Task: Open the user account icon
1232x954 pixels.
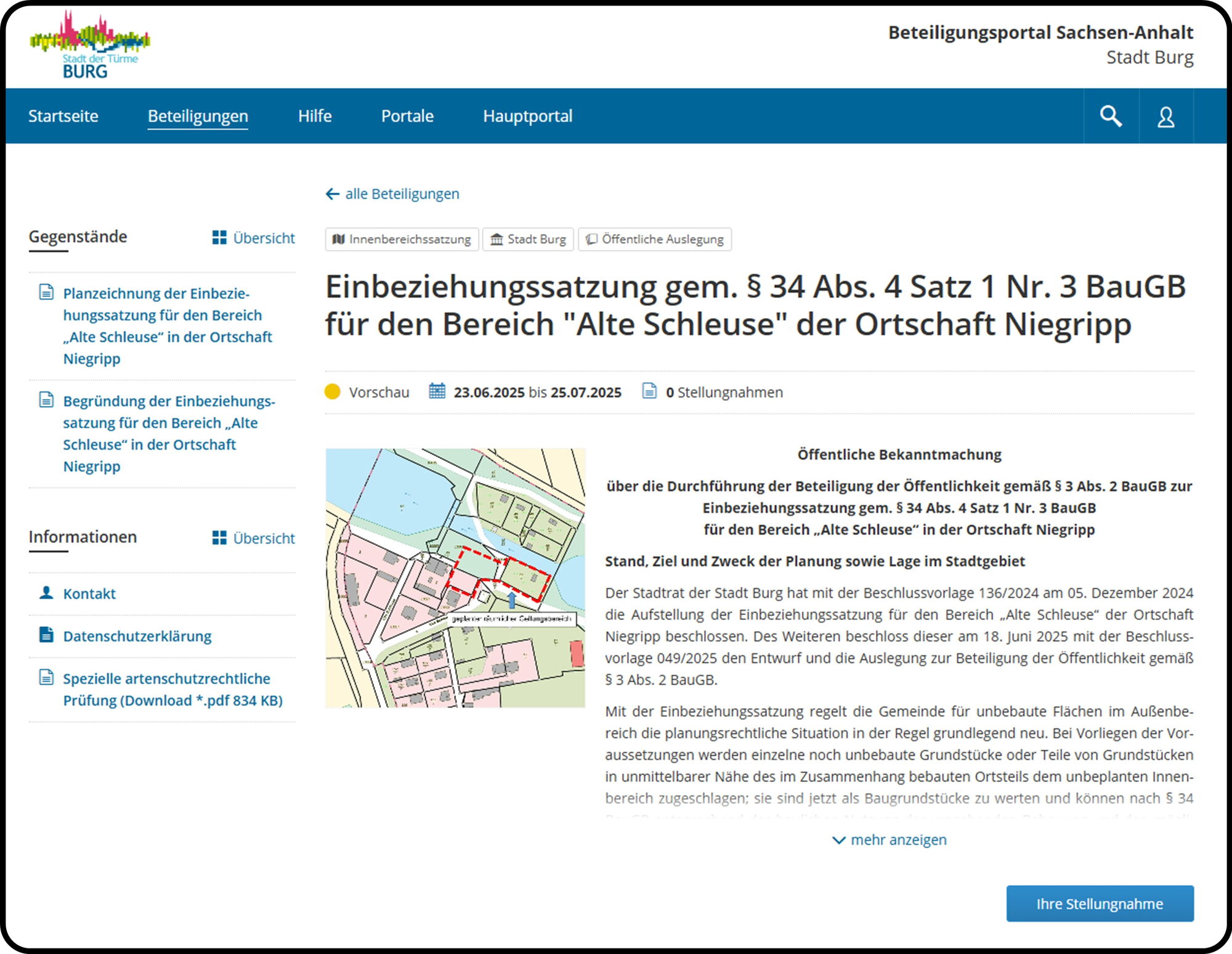Action: pos(1165,116)
